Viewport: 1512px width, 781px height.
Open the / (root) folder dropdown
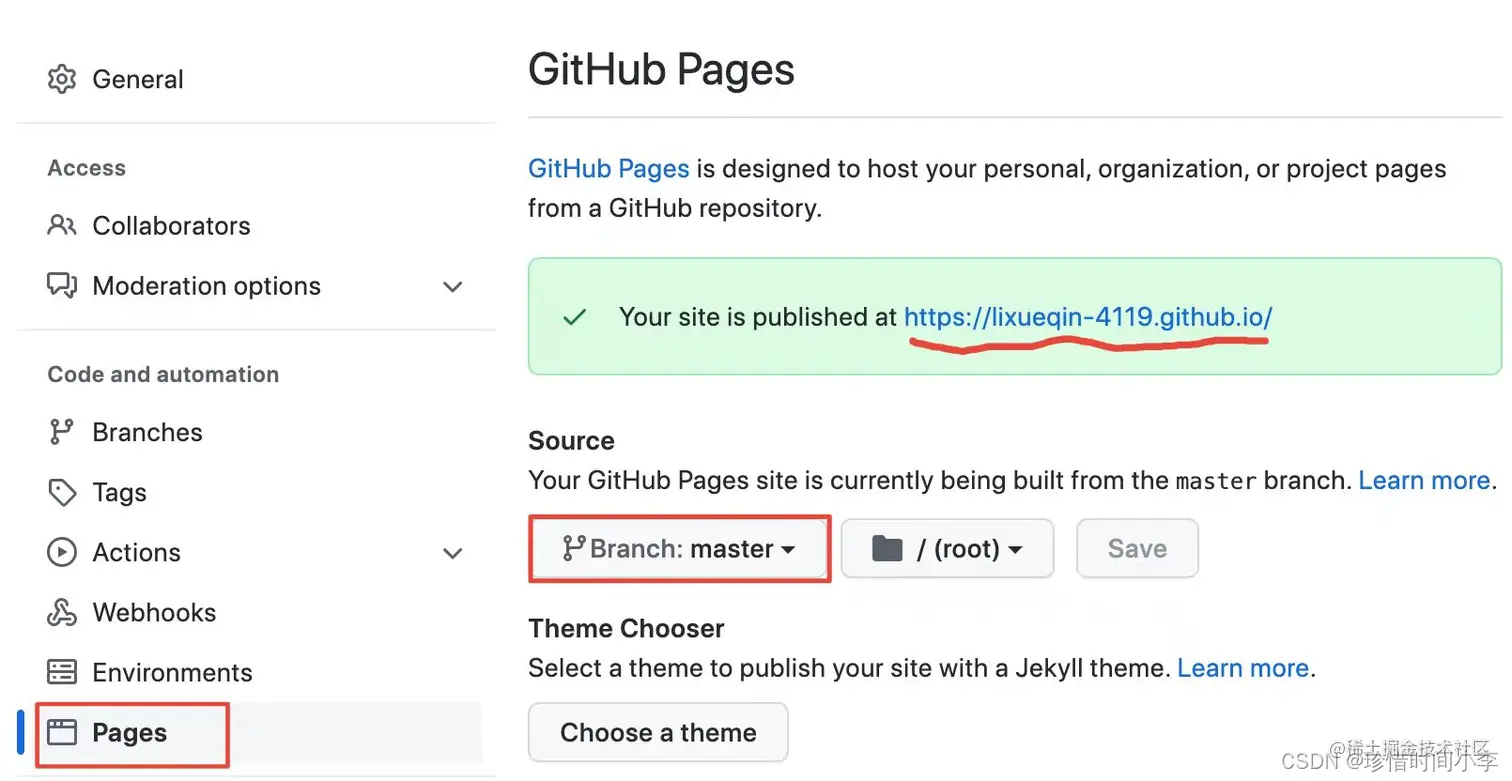click(x=947, y=548)
